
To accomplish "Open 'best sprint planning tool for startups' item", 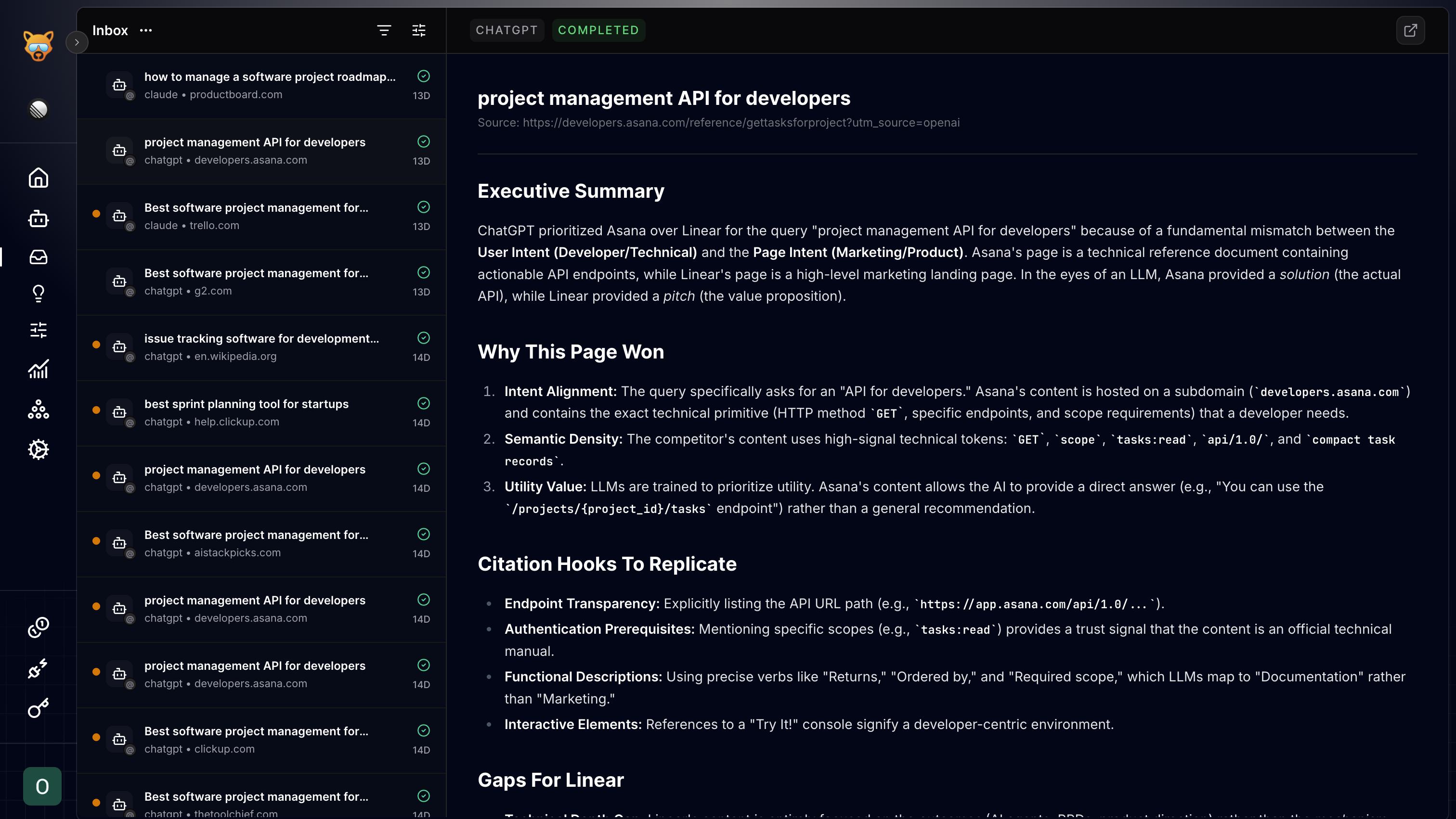I will (x=261, y=413).
